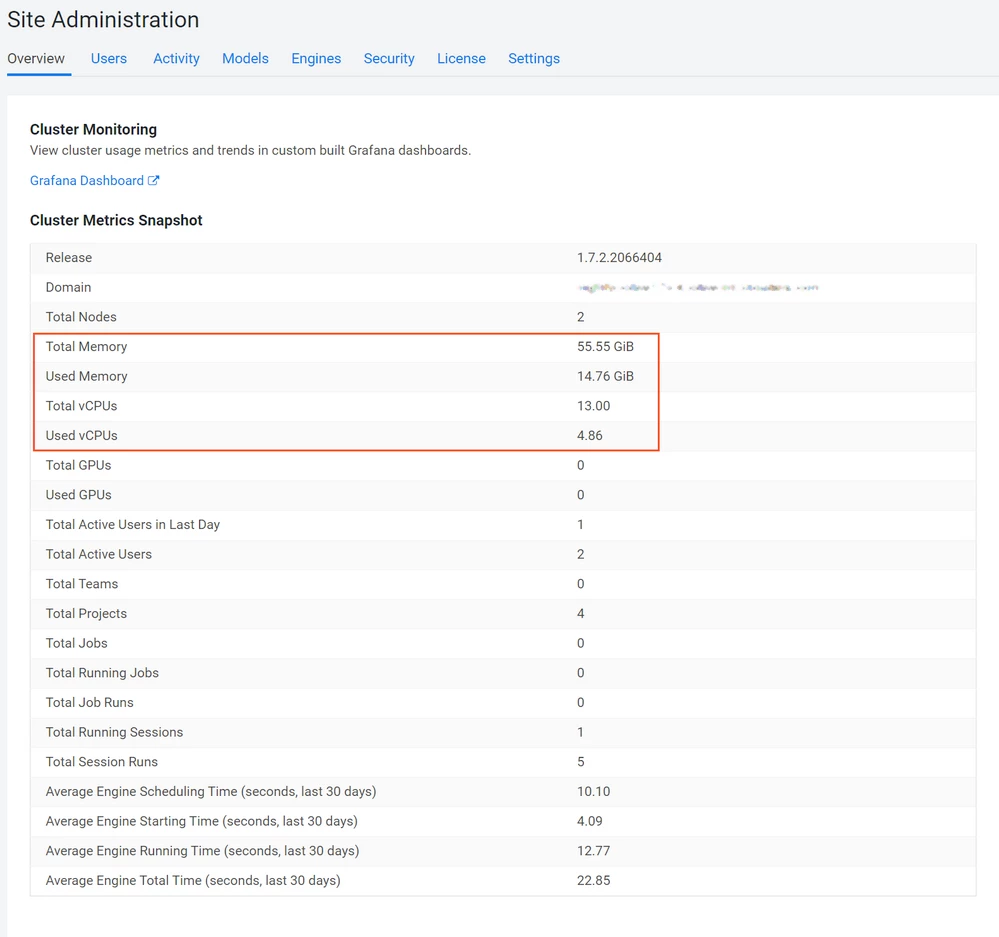Open the Users tab
Viewport: 999px width, 937px height.
pos(109,59)
